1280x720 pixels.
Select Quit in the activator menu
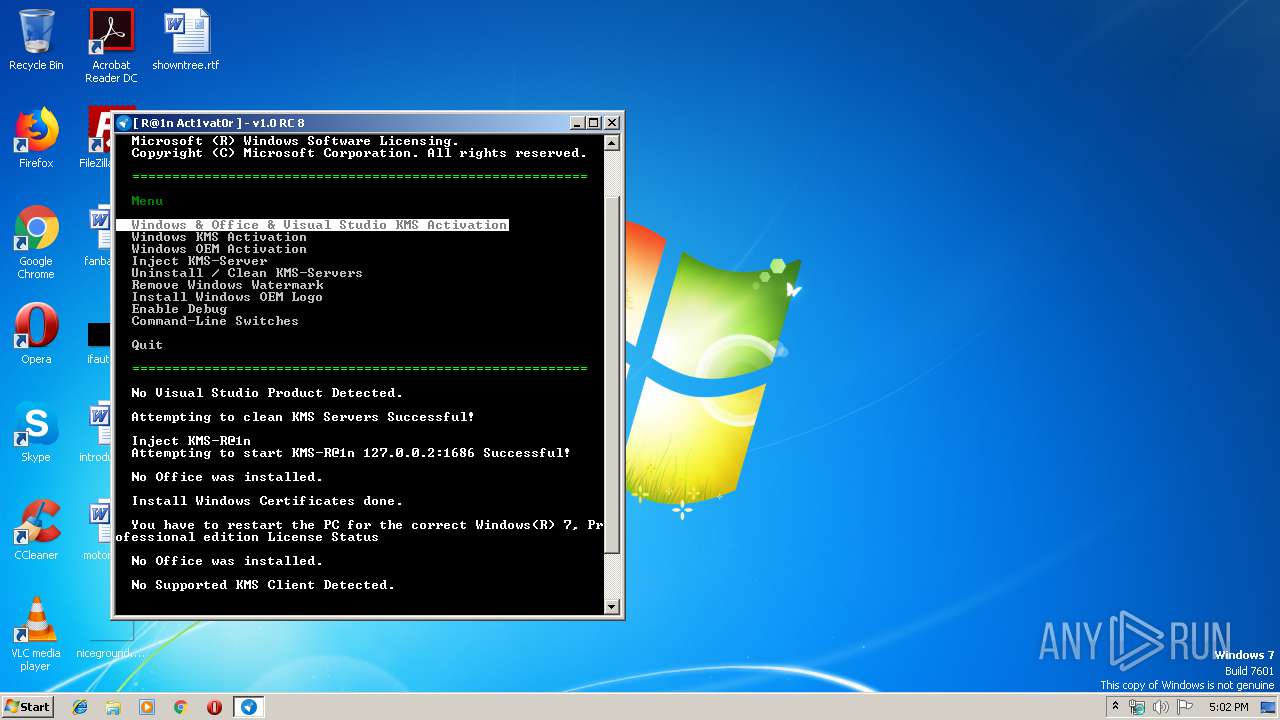click(147, 345)
